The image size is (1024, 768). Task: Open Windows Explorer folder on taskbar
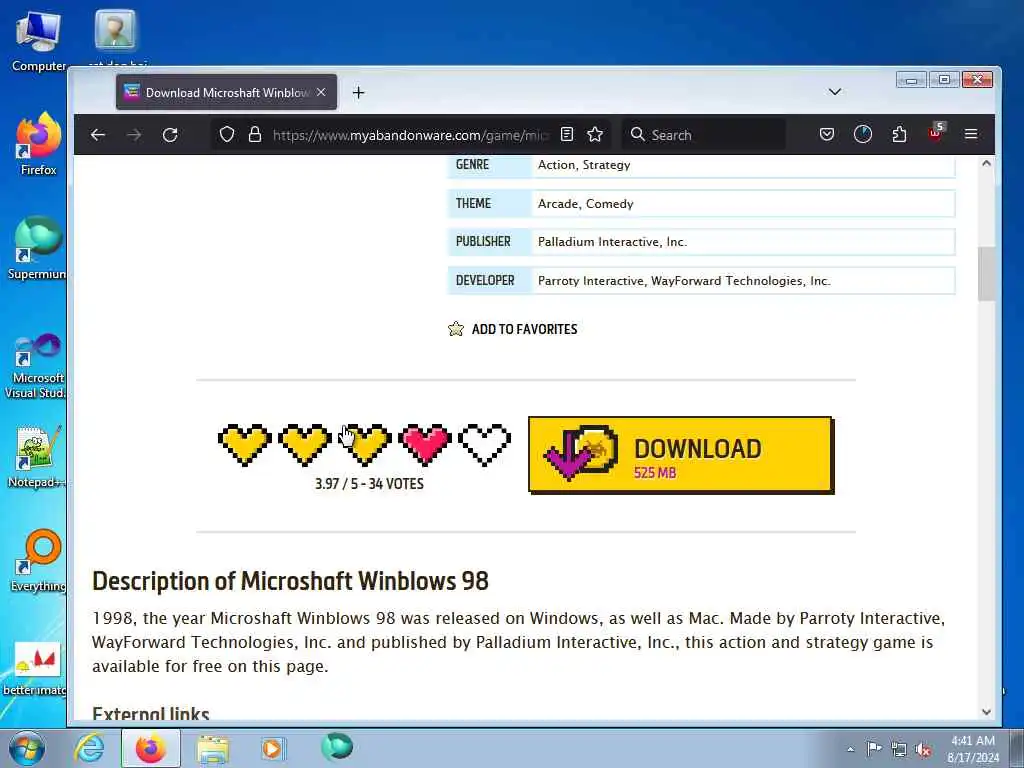(x=213, y=749)
